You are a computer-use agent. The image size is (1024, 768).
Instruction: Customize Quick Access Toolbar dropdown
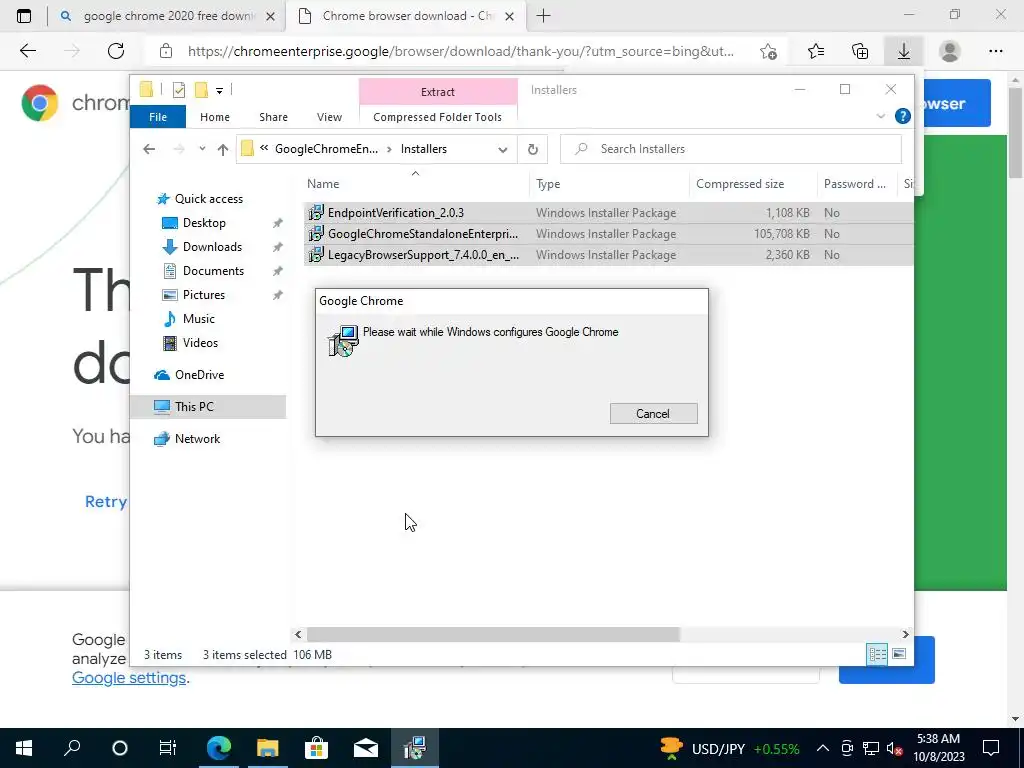(219, 91)
